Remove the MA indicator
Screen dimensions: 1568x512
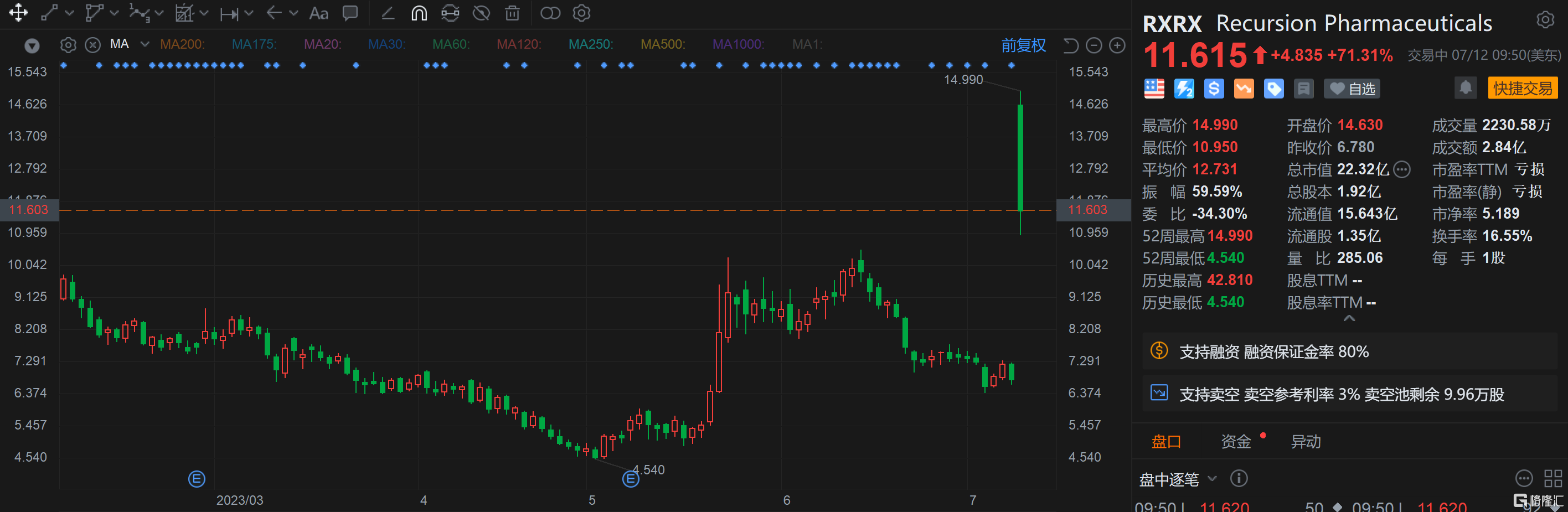(92, 45)
